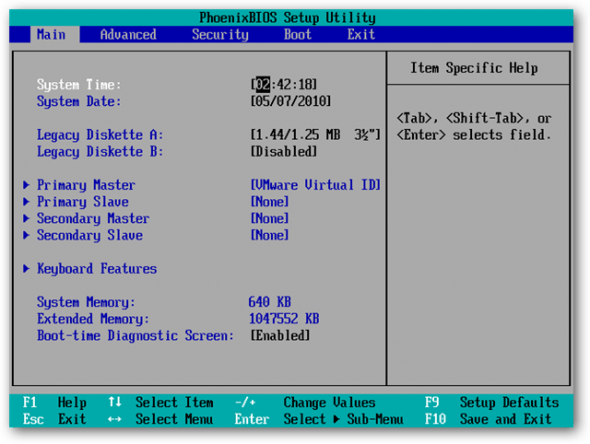Select the Main tab
590x444 pixels.
coord(51,35)
